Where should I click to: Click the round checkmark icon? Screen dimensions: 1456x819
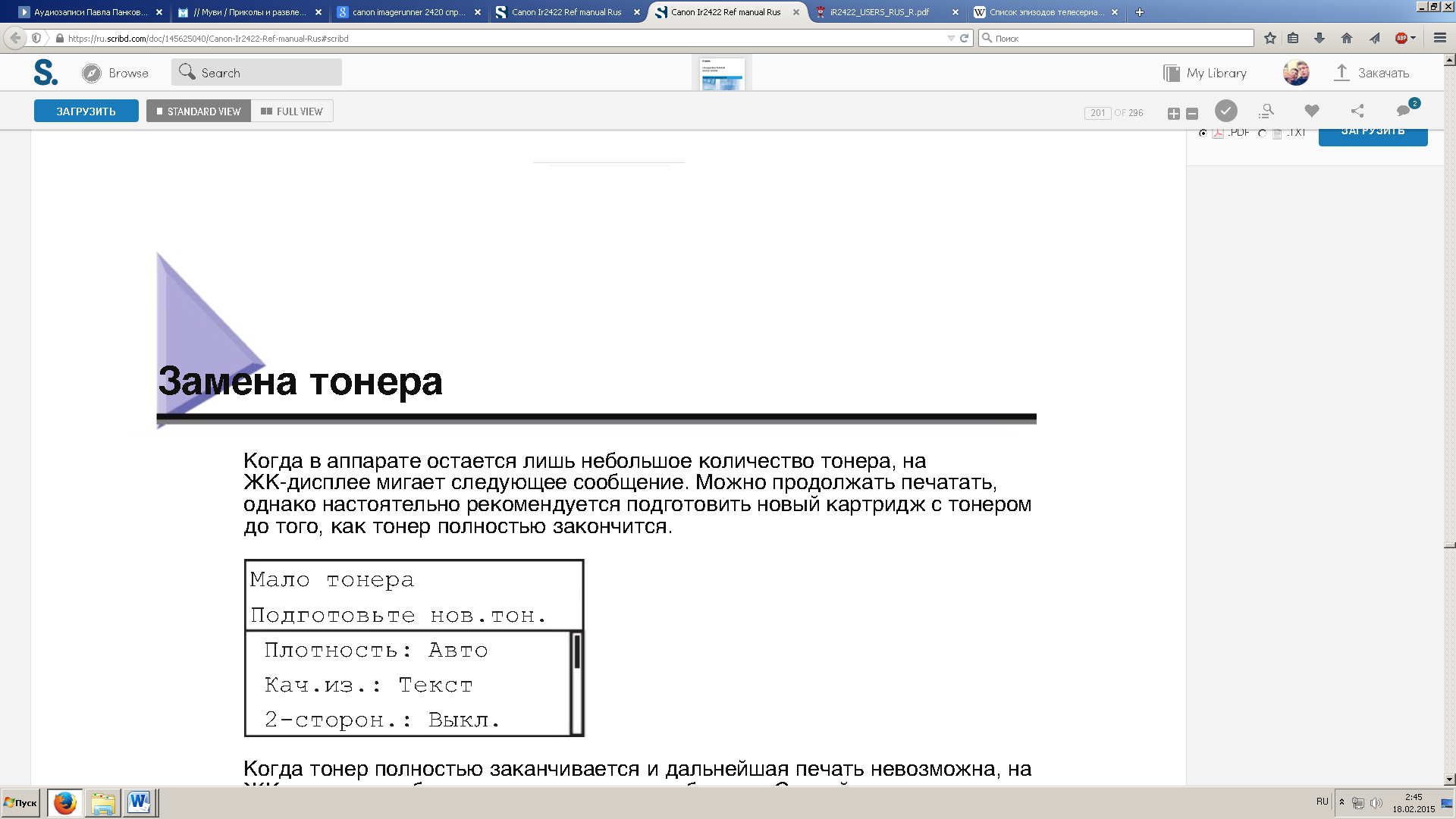click(x=1225, y=111)
